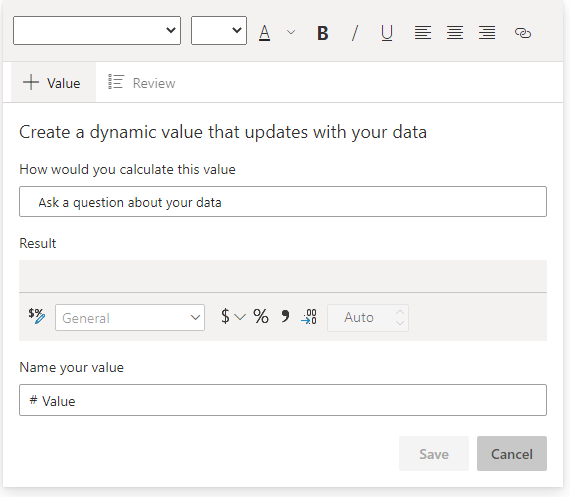Toggle italic text formatting
Viewport: 570px width, 497px height.
pyautogui.click(x=355, y=33)
